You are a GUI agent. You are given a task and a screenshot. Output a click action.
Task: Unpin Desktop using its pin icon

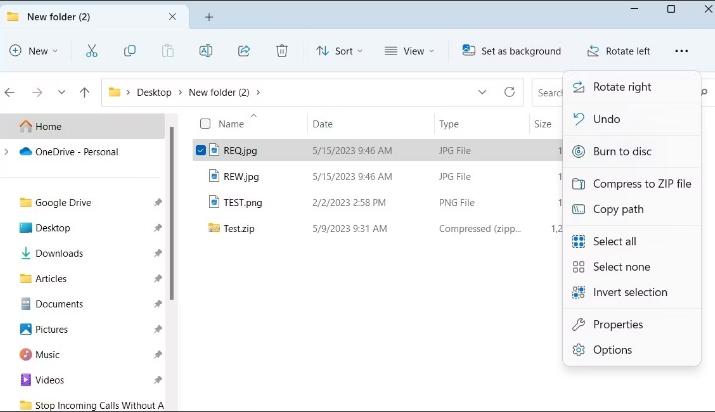coord(158,227)
